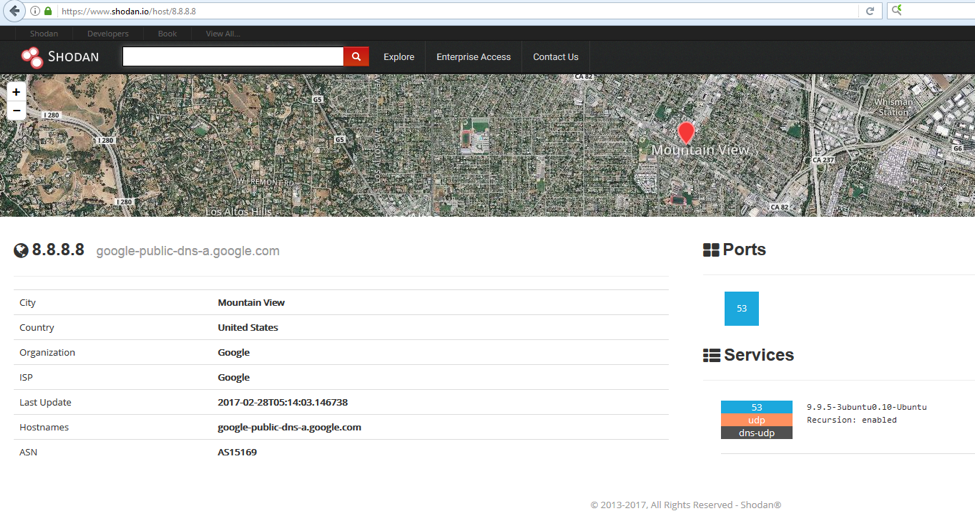
Task: Click the ISP value Google
Action: pos(233,377)
